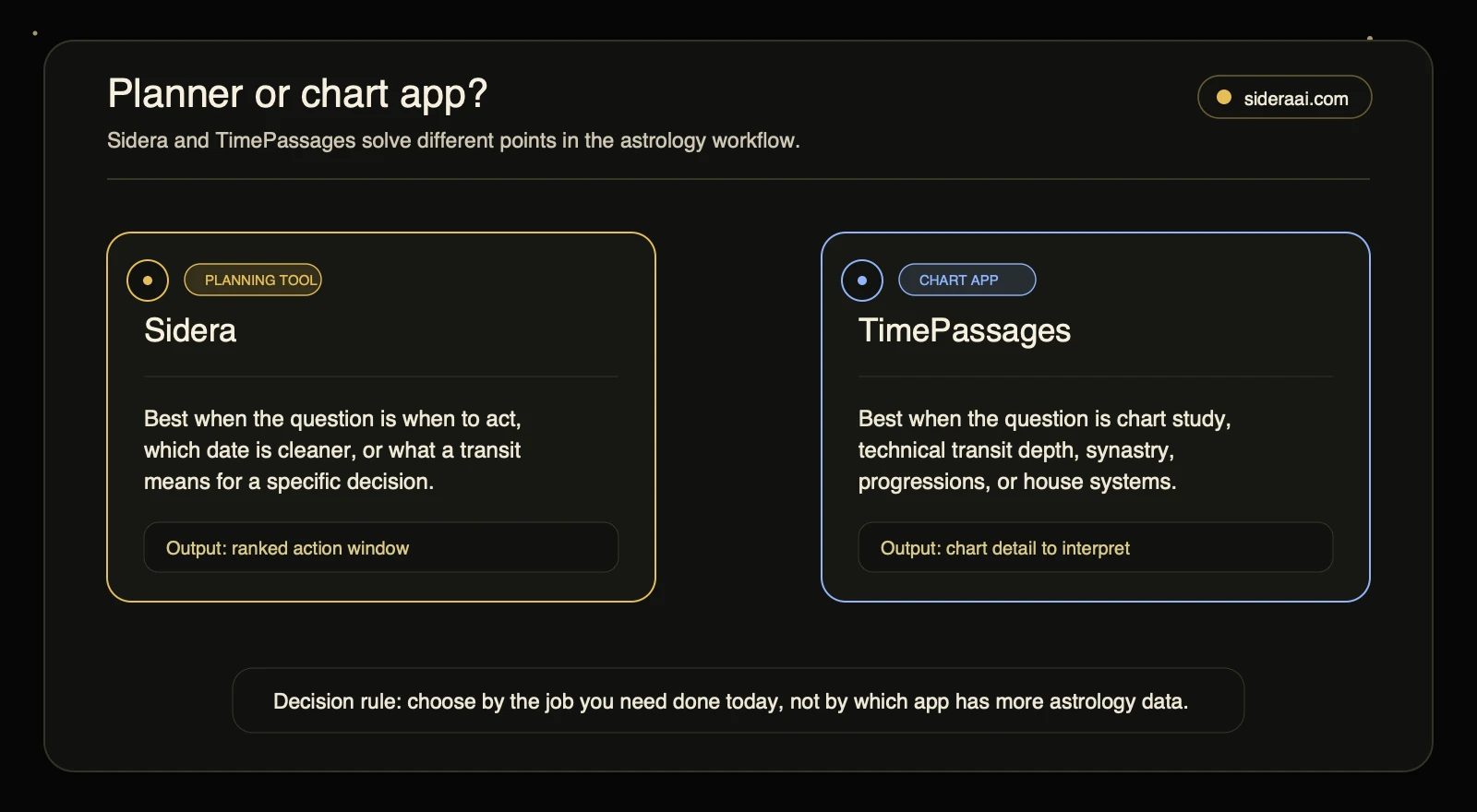Image resolution: width=1477 pixels, height=812 pixels.
Task: Click the Output: ranked action window field
Action: point(381,547)
